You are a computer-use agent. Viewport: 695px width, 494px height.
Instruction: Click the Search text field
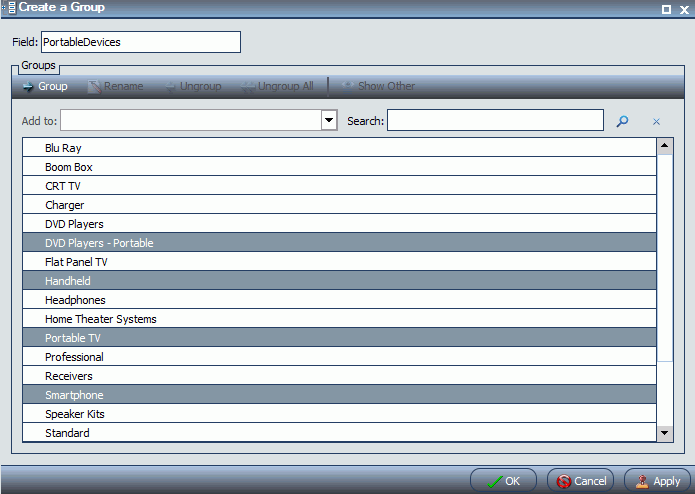coord(495,120)
